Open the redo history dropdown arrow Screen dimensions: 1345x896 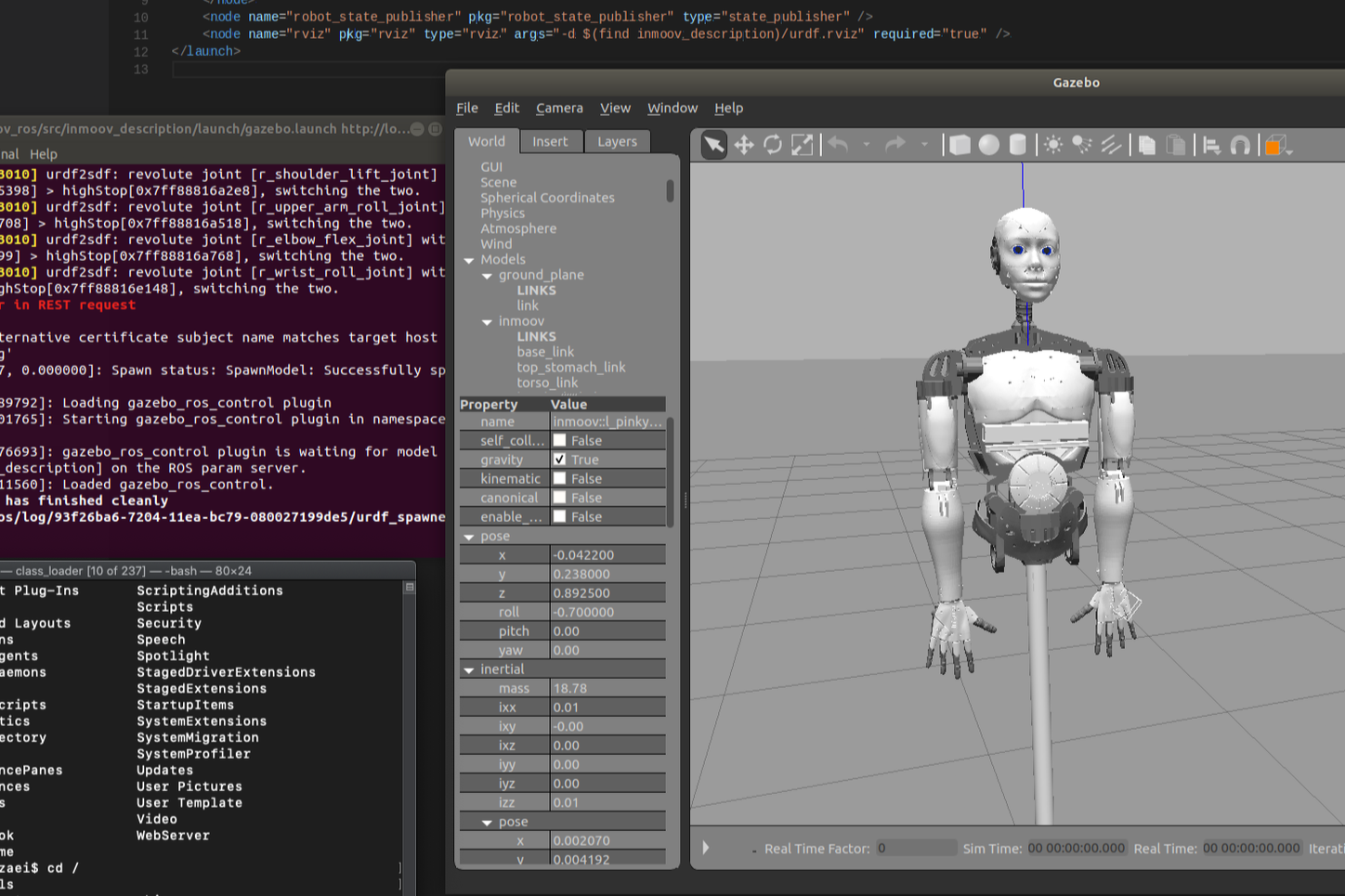(924, 145)
